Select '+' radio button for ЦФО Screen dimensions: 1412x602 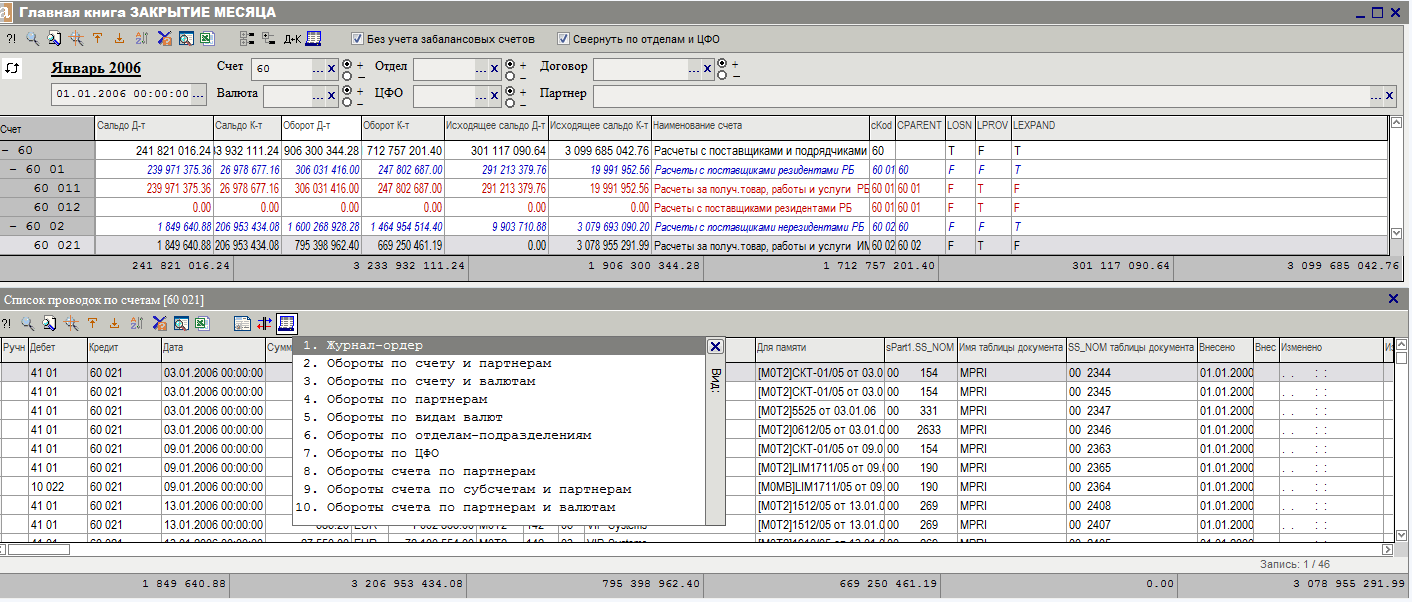tap(510, 91)
